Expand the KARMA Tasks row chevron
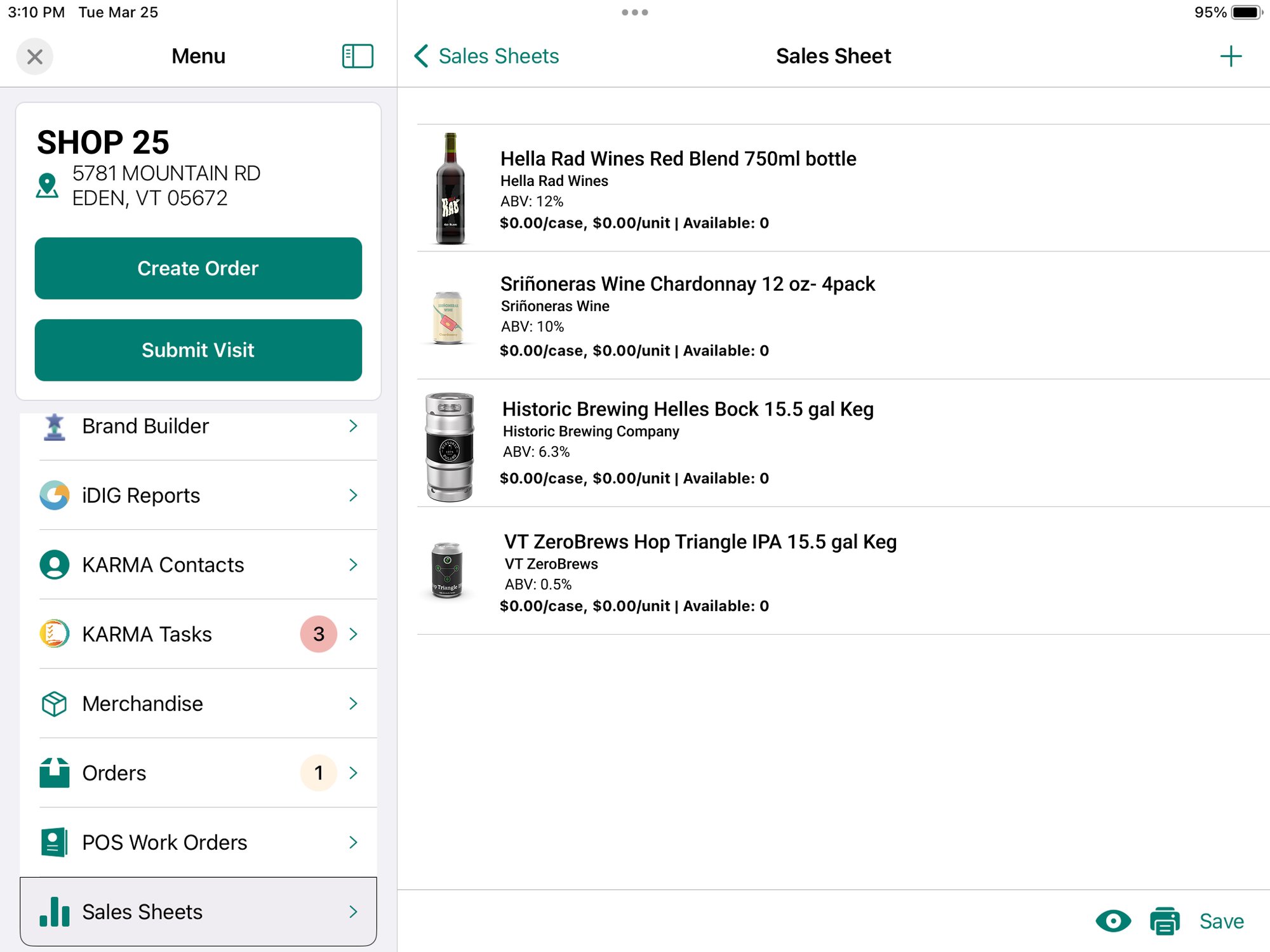1270x952 pixels. click(x=354, y=634)
